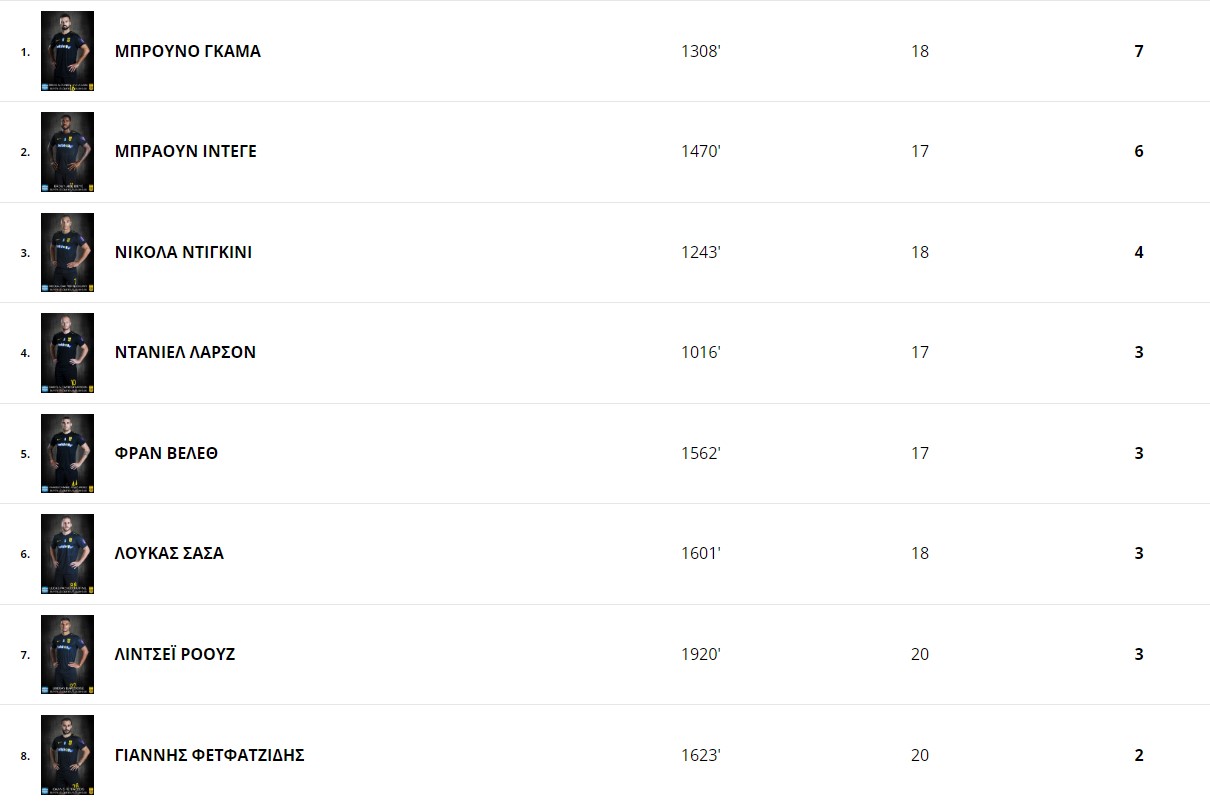Image resolution: width=1210 pixels, height=805 pixels.
Task: View Λούκας Σάσα player photo
Action: click(x=67, y=554)
